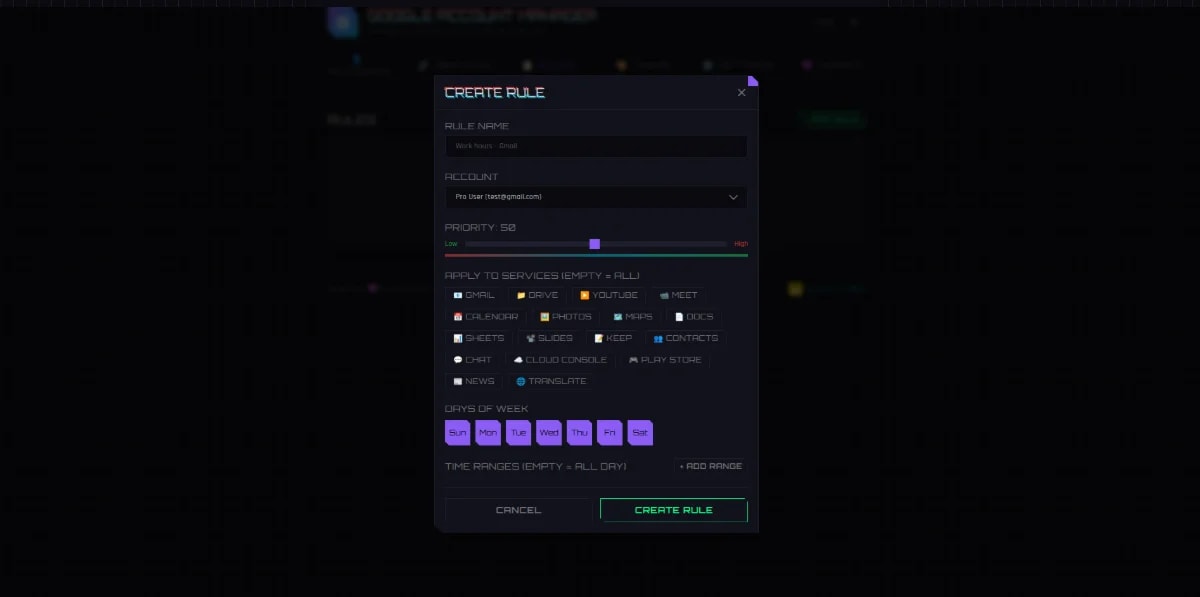This screenshot has width=1200, height=597.
Task: Pick the Play Store service chip
Action: tap(665, 360)
